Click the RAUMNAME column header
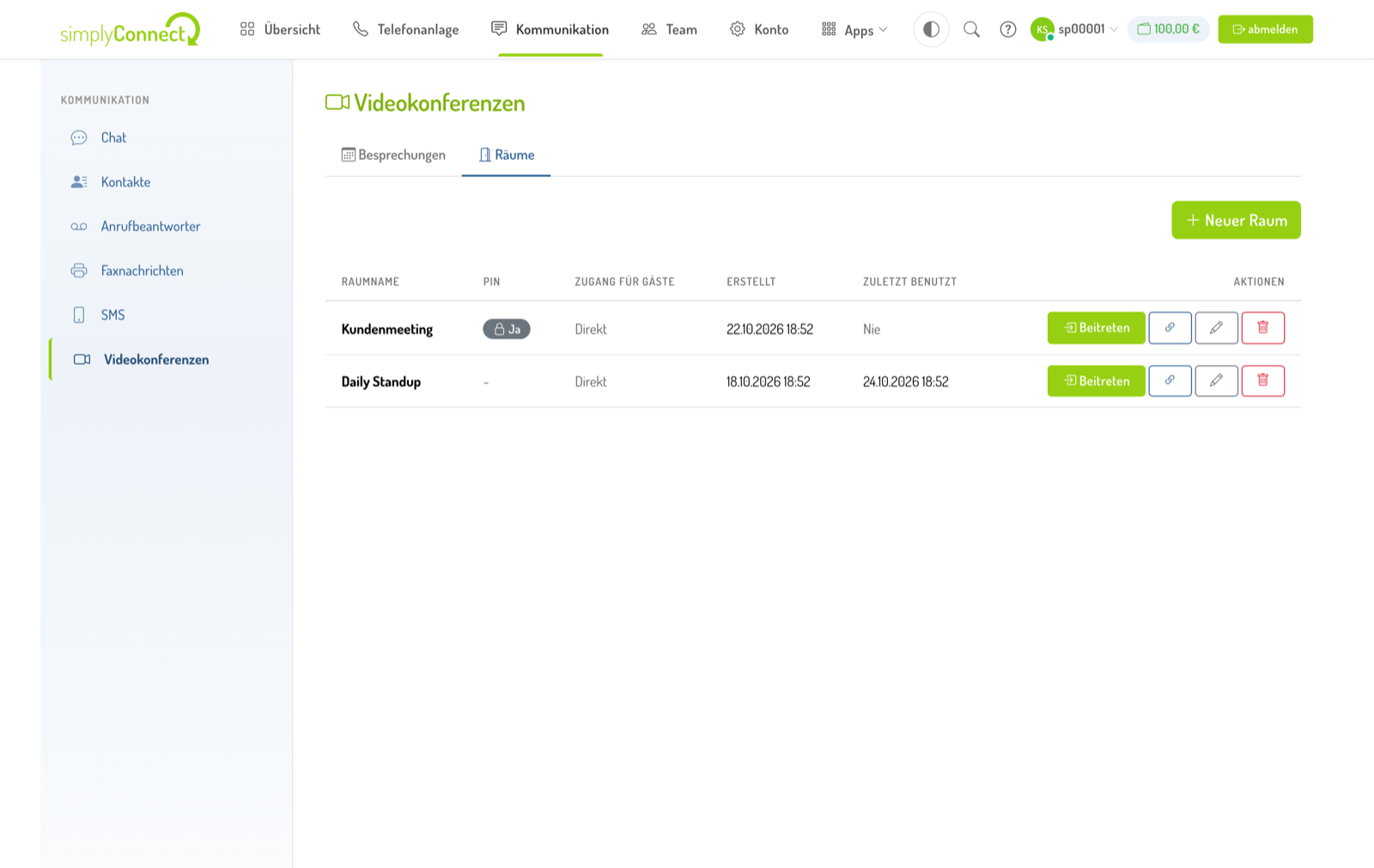Image resolution: width=1374 pixels, height=868 pixels. tap(370, 282)
